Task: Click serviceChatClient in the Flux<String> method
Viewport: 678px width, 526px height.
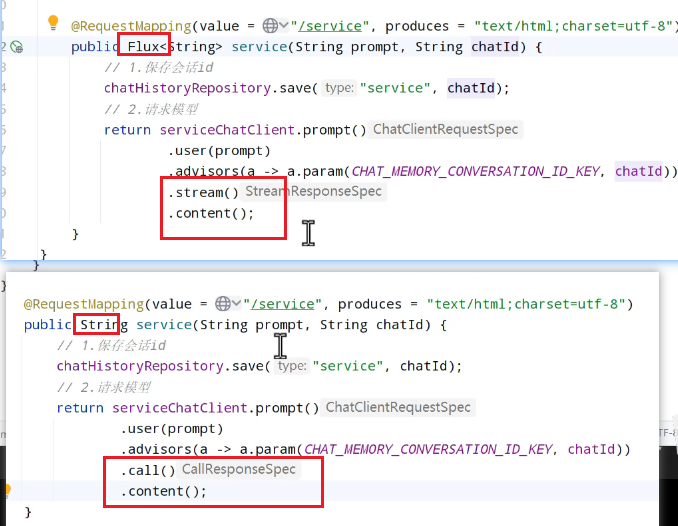Action: pyautogui.click(x=227, y=130)
